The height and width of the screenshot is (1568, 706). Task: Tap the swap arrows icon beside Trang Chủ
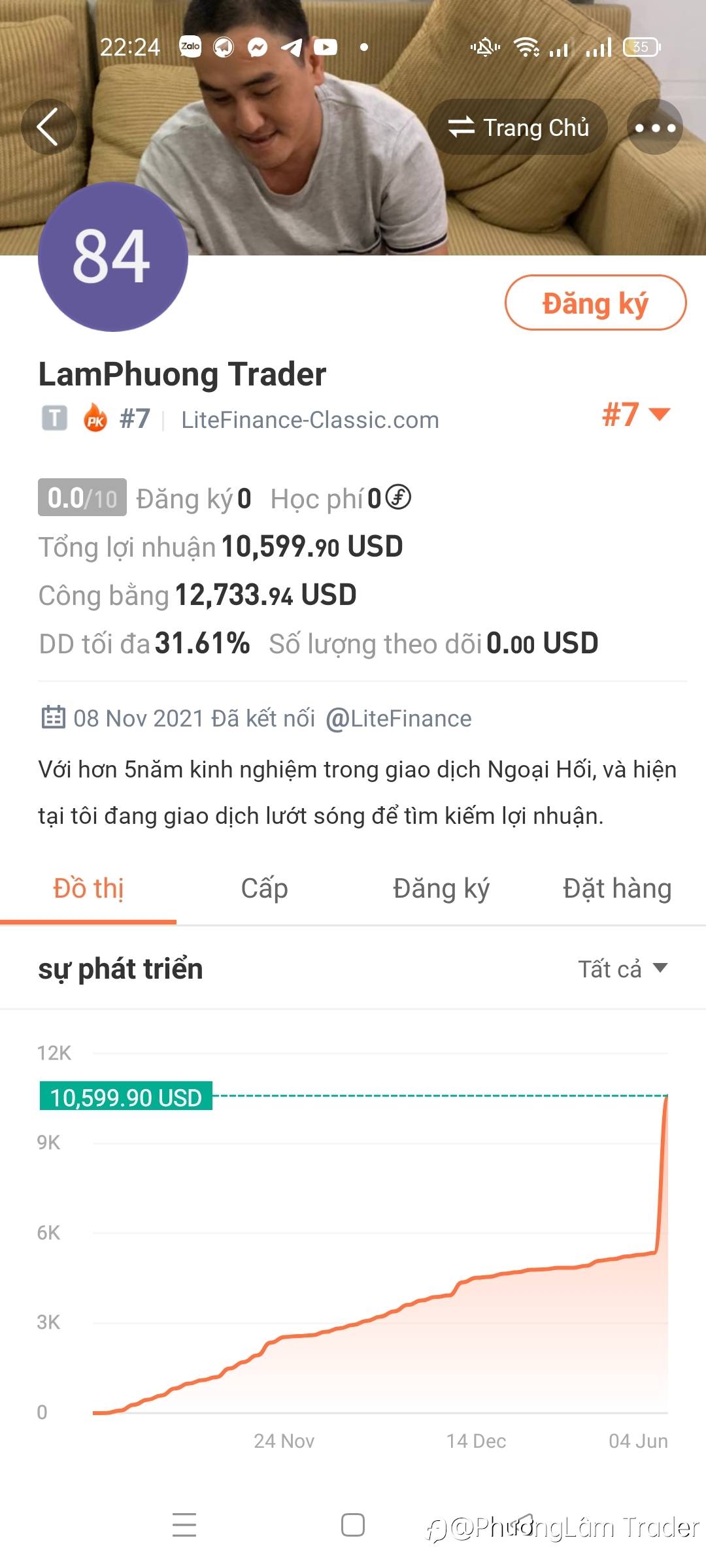pyautogui.click(x=462, y=127)
